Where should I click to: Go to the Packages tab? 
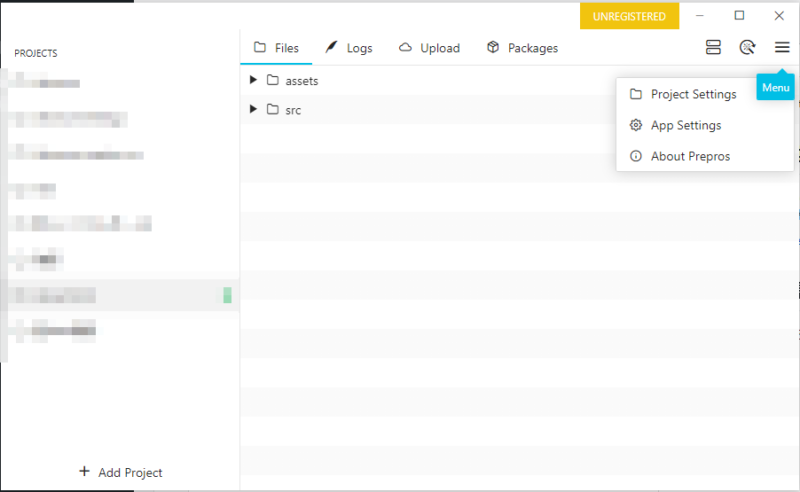click(x=522, y=48)
